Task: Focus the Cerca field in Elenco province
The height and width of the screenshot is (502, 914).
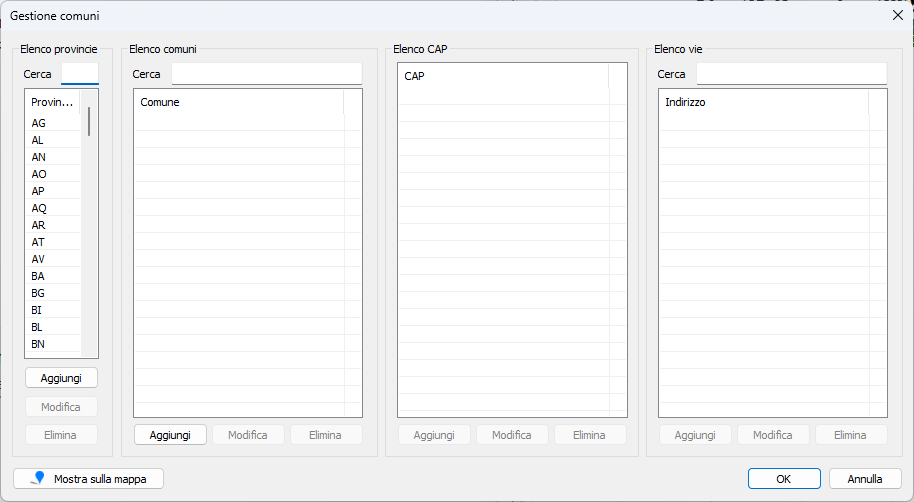Action: 80,74
